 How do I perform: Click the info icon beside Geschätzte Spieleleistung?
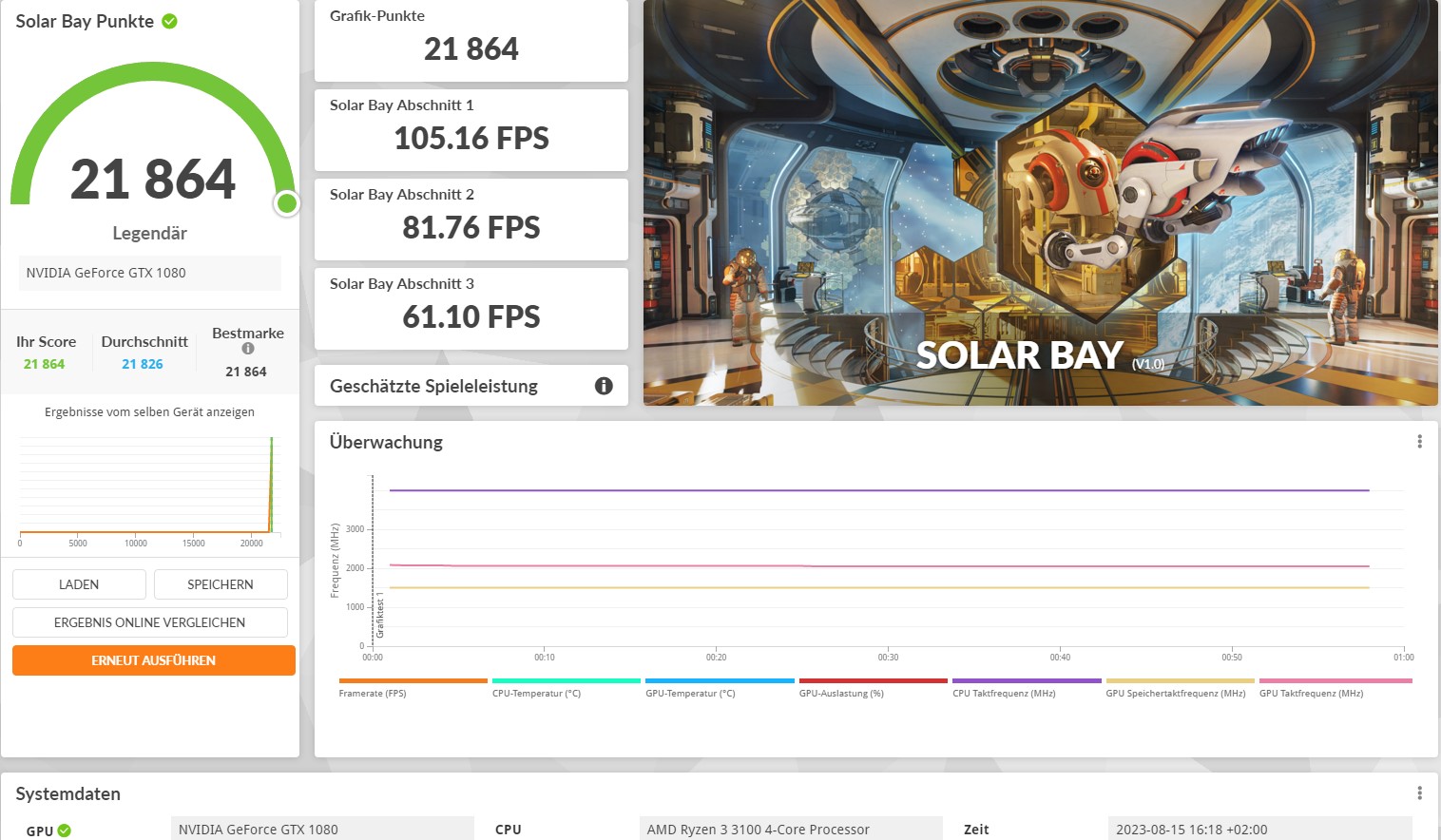[x=603, y=385]
